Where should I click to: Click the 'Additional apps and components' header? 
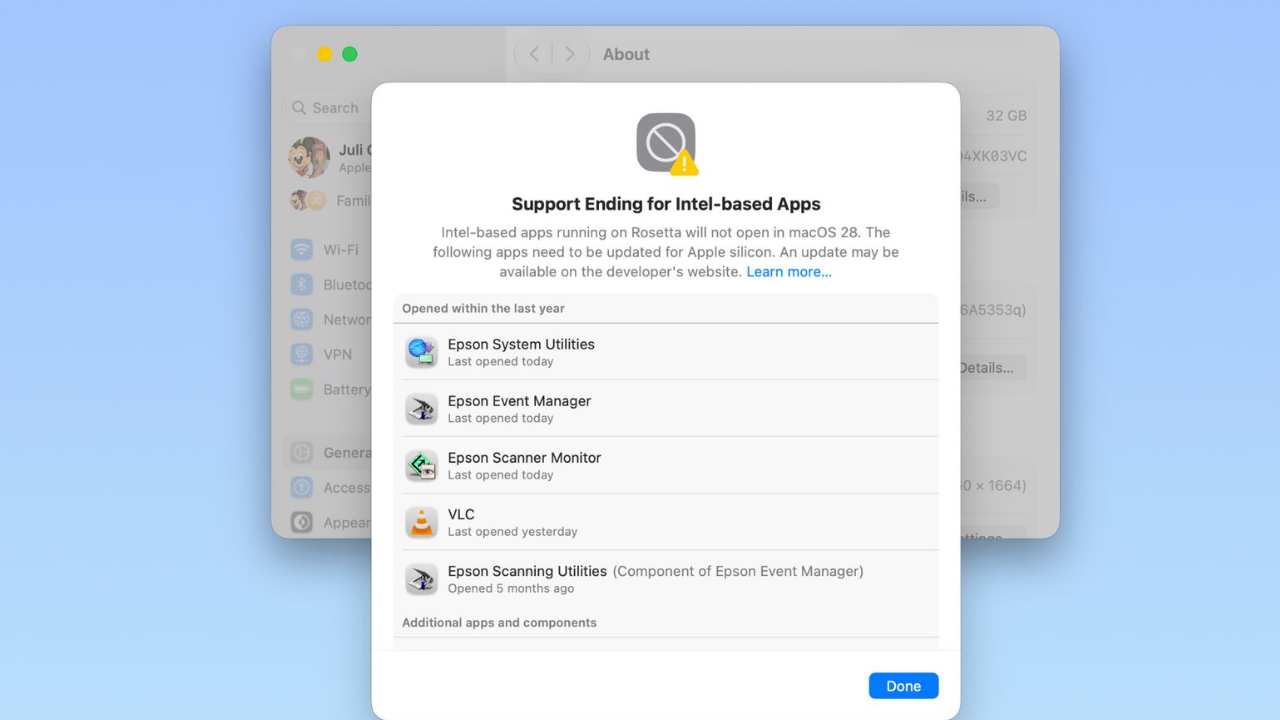(x=499, y=622)
